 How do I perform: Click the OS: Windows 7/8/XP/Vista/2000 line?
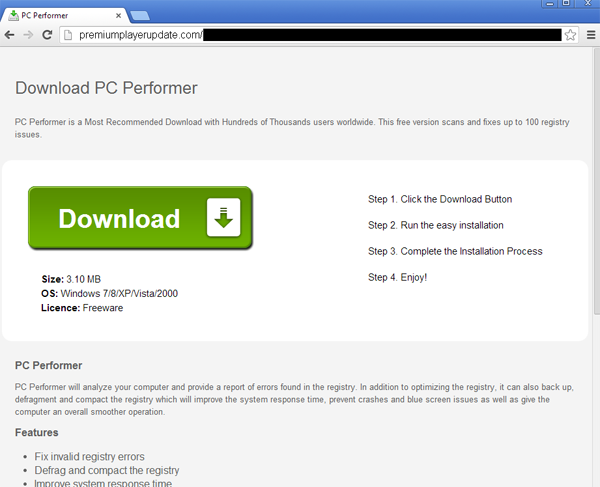coord(109,293)
